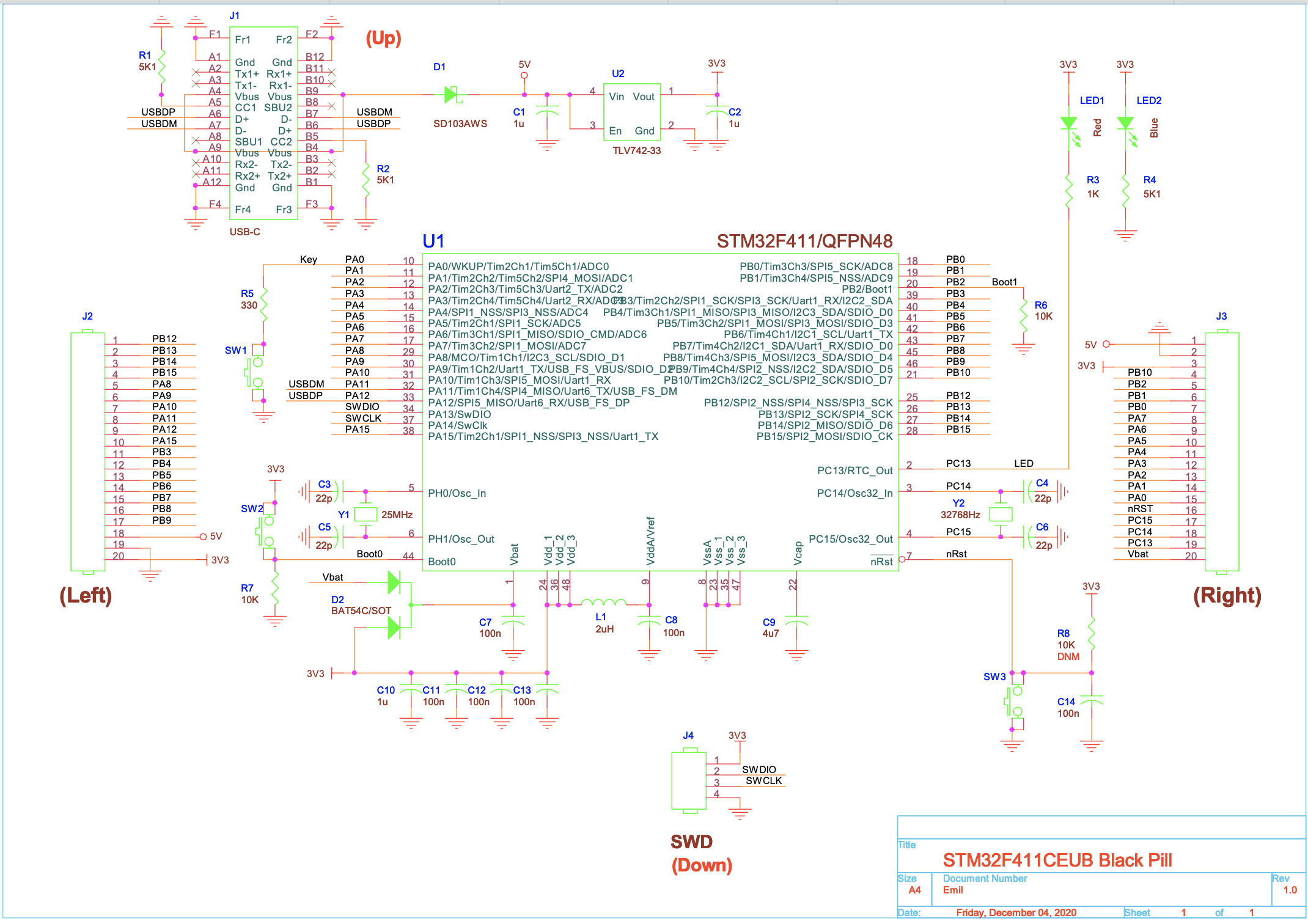The image size is (1308, 924).
Task: Click the D1 SD103AWS diode symbol
Action: pos(452,95)
